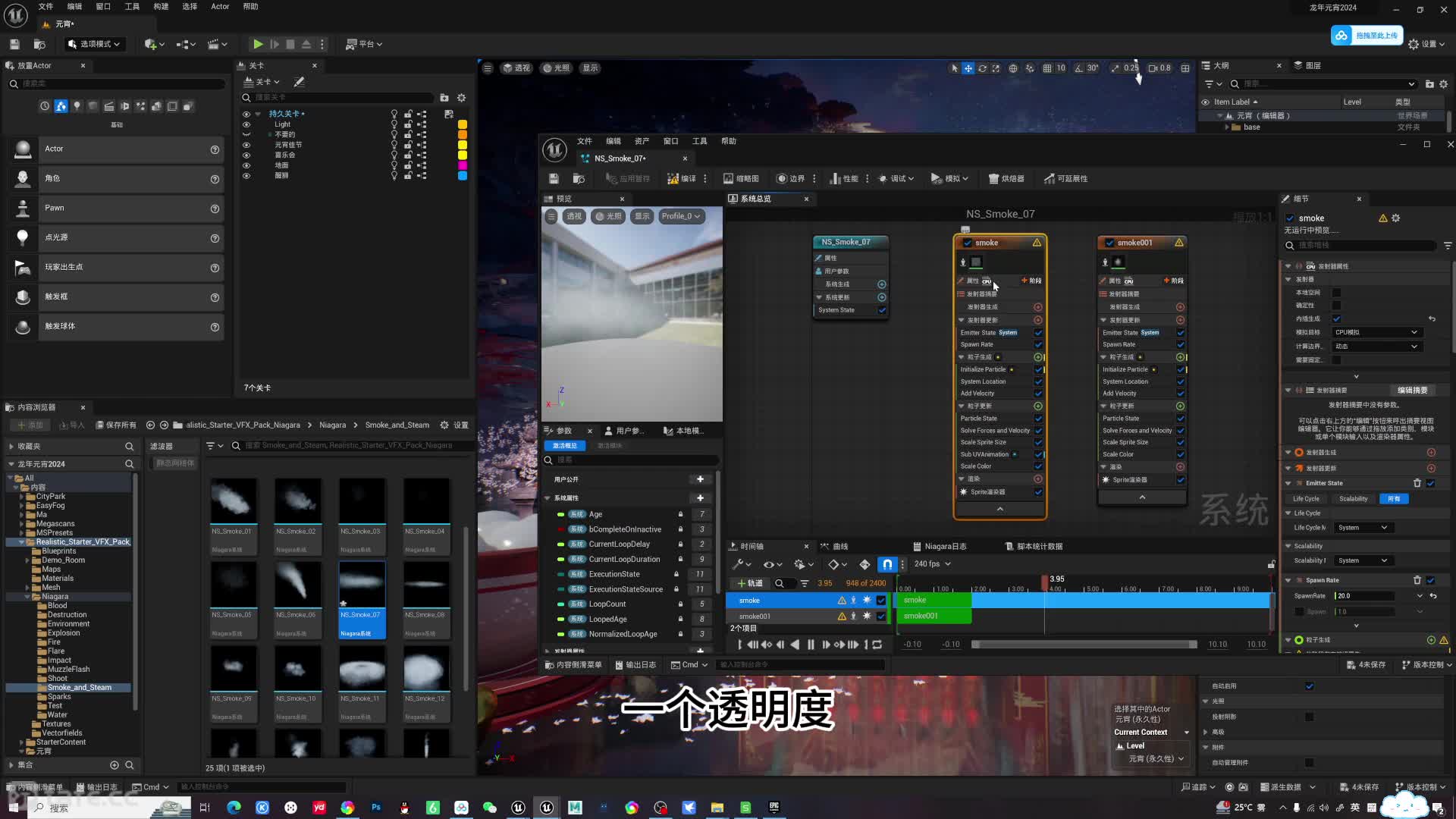Open the Profile_0 dropdown in the preview viewport
The width and height of the screenshot is (1456, 819).
click(x=680, y=216)
